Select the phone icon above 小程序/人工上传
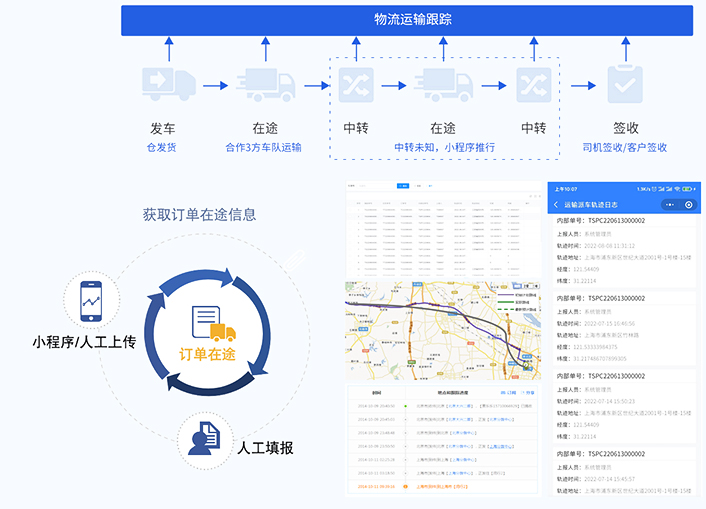Screen dimensions: 706x509 pos(91,301)
